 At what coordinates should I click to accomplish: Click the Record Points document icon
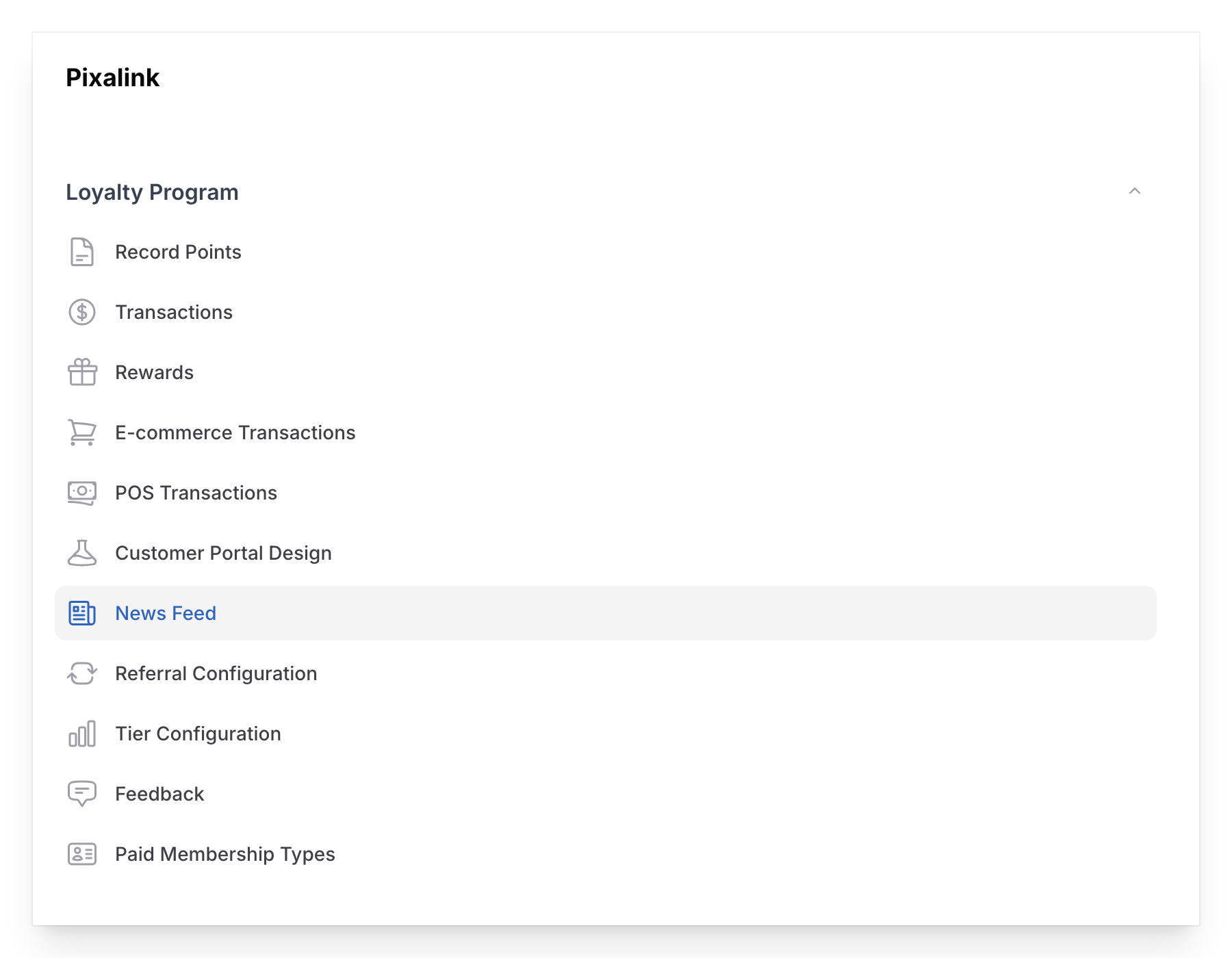pos(81,252)
